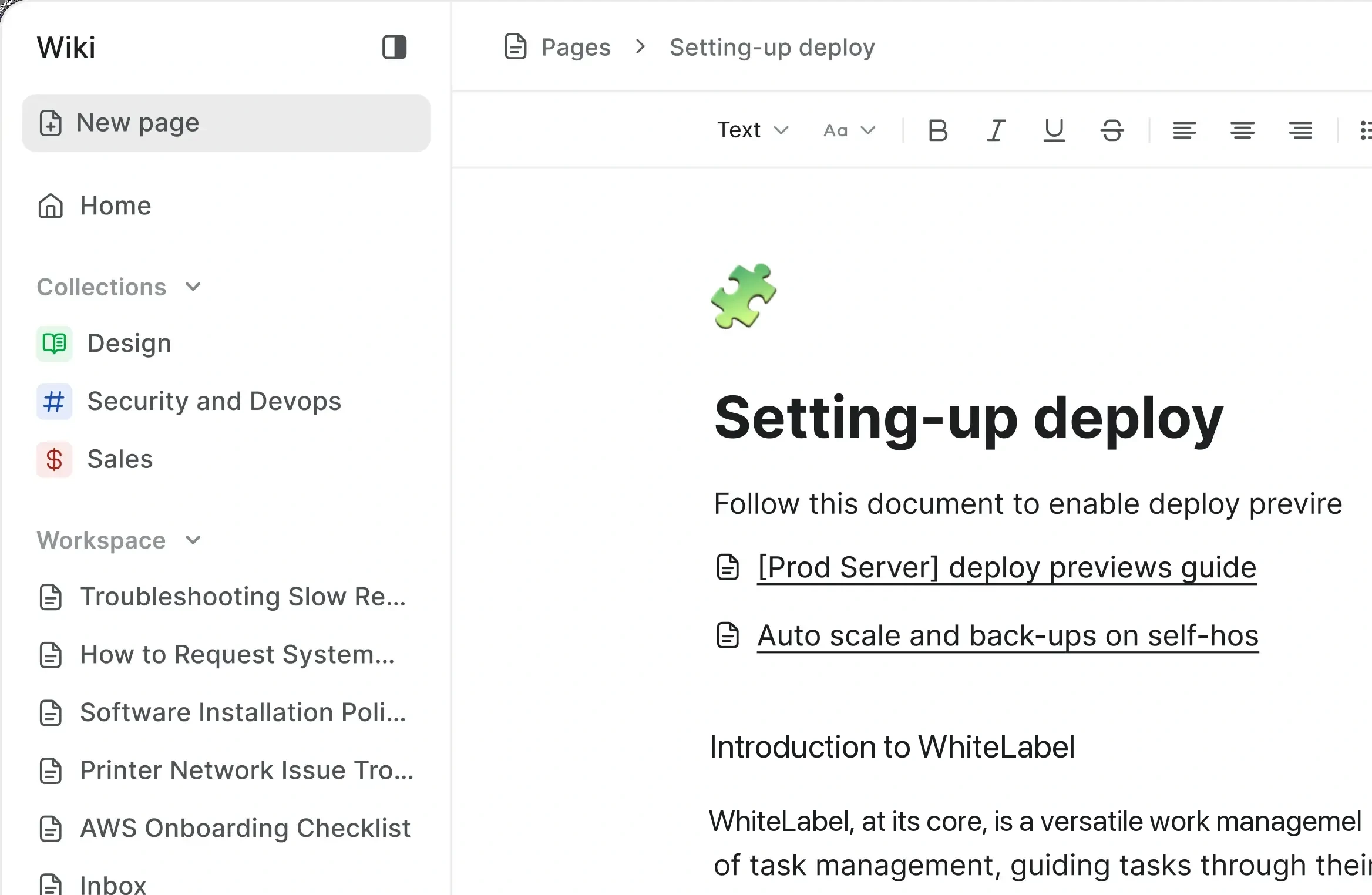
Task: Click document icon beside Auto scale link
Action: click(x=728, y=635)
